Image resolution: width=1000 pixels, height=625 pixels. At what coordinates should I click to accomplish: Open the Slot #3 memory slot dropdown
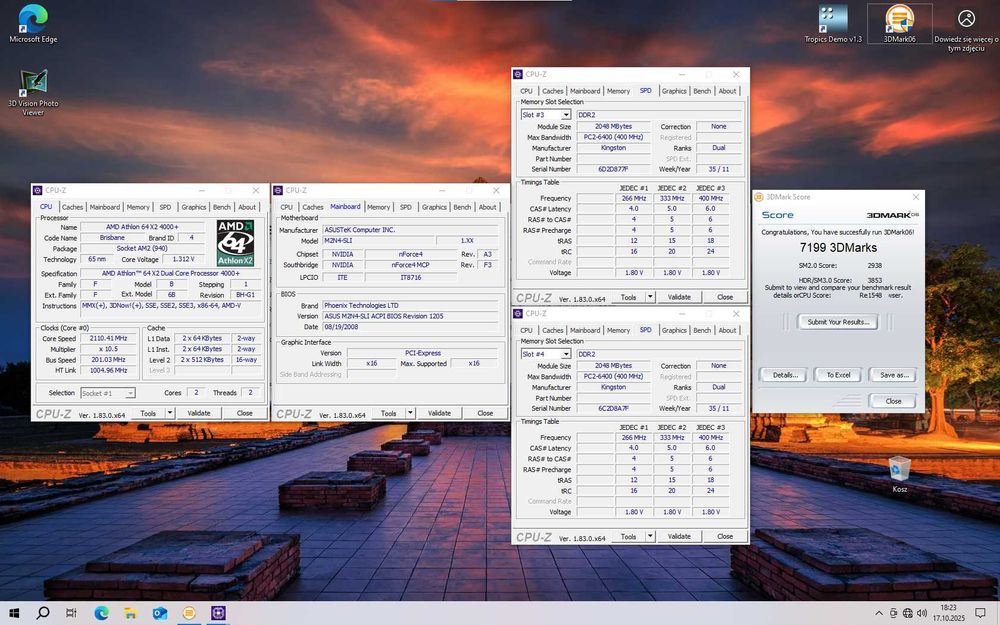tap(566, 115)
